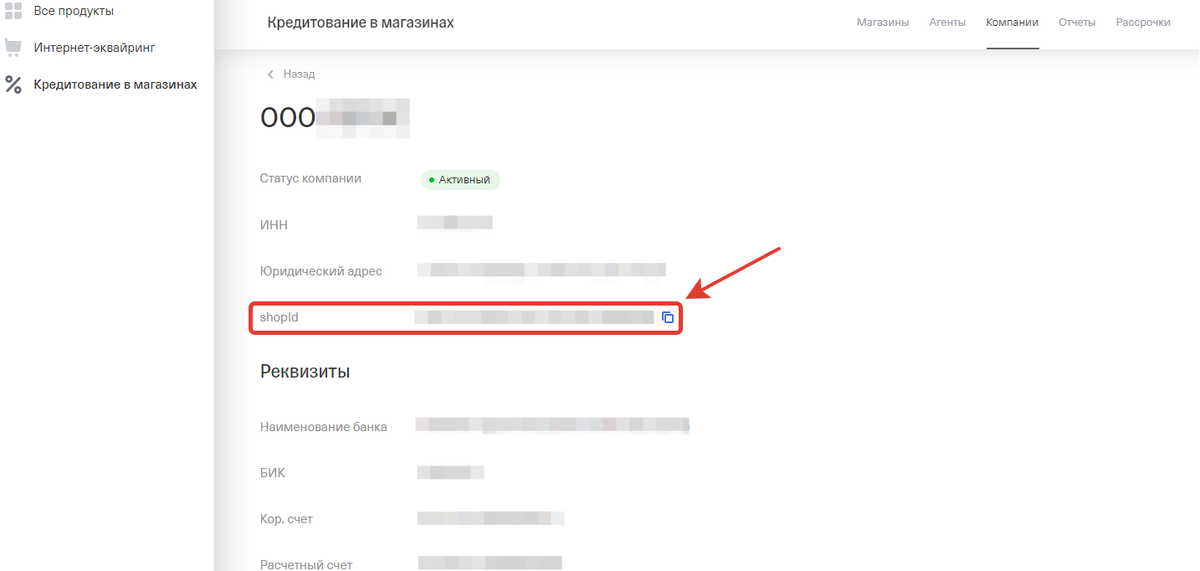Open the Агенты tab
This screenshot has height=571, width=1200.
coord(947,22)
